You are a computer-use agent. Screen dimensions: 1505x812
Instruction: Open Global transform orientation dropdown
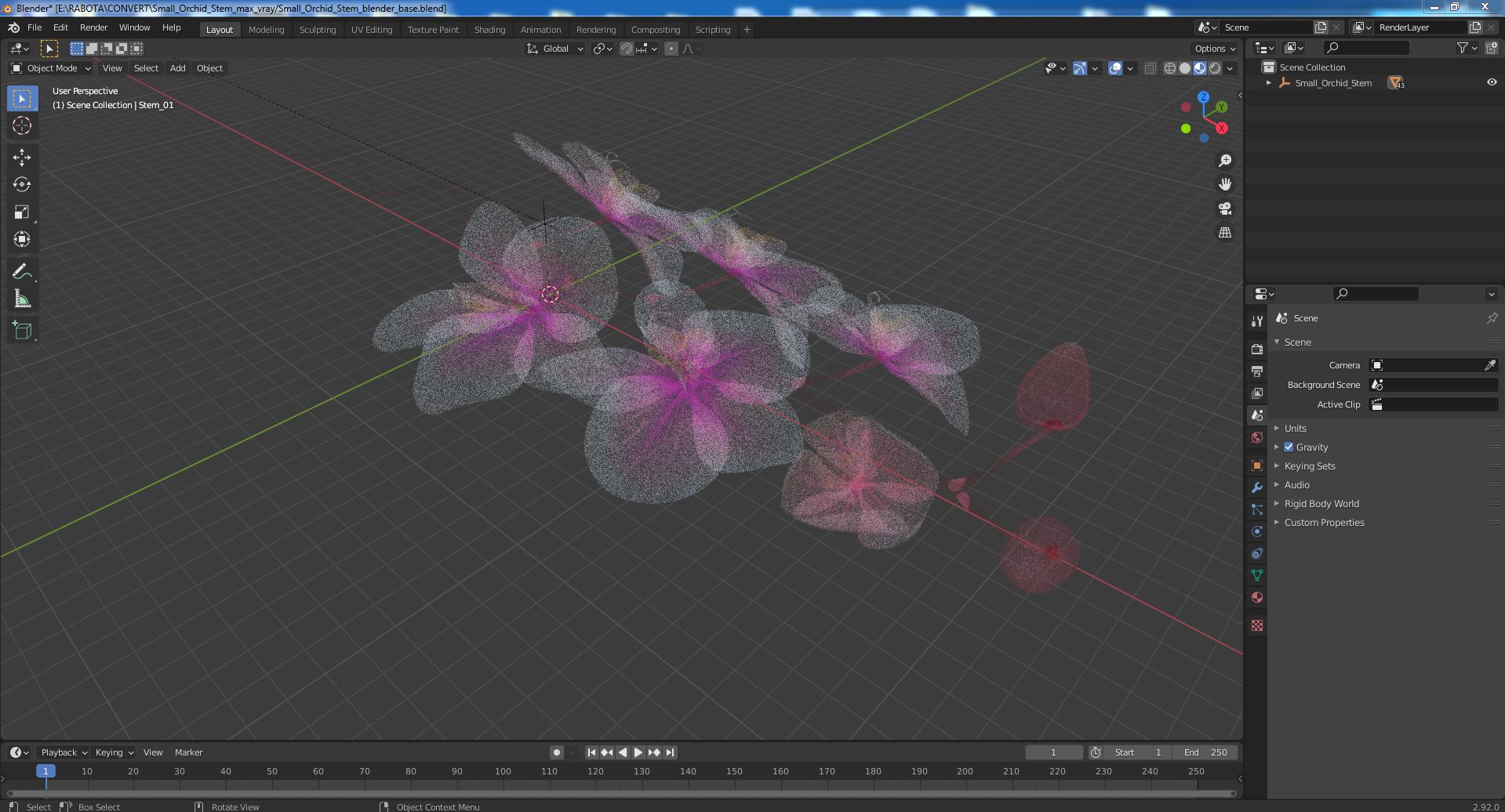[x=555, y=49]
